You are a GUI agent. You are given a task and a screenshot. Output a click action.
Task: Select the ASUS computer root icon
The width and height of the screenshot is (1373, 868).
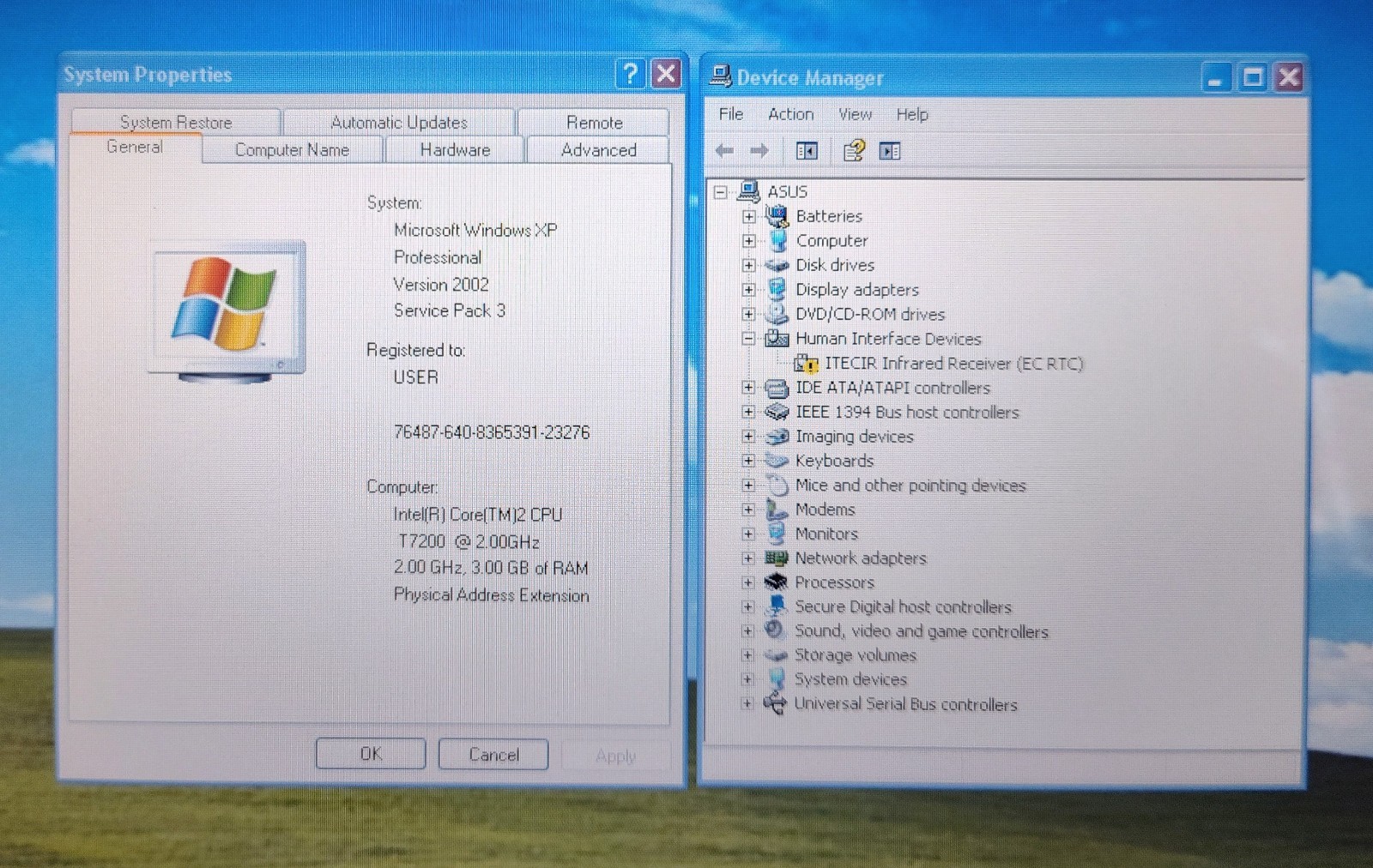(749, 190)
